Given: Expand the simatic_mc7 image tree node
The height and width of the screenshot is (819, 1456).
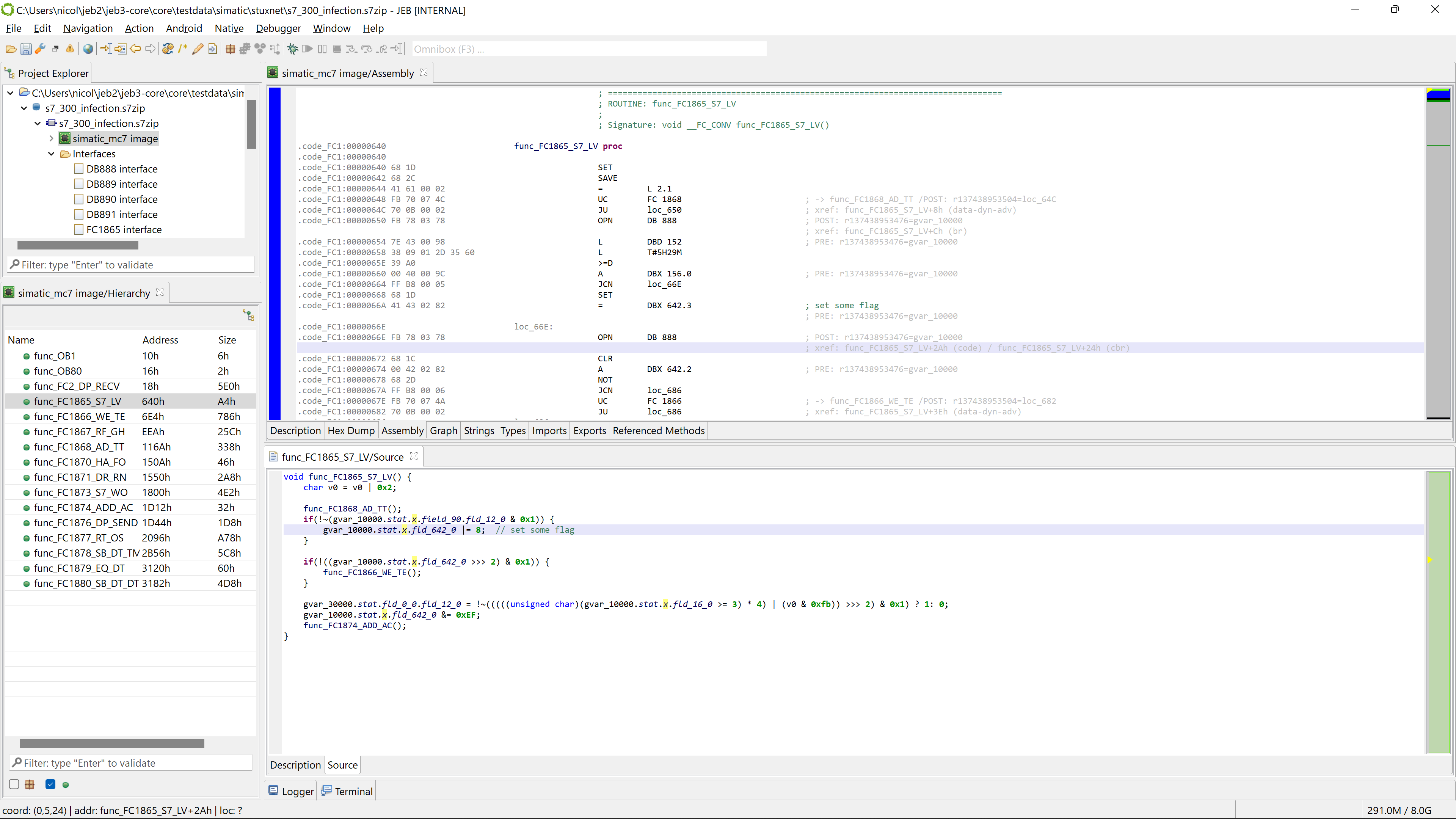Looking at the screenshot, I should (52, 138).
